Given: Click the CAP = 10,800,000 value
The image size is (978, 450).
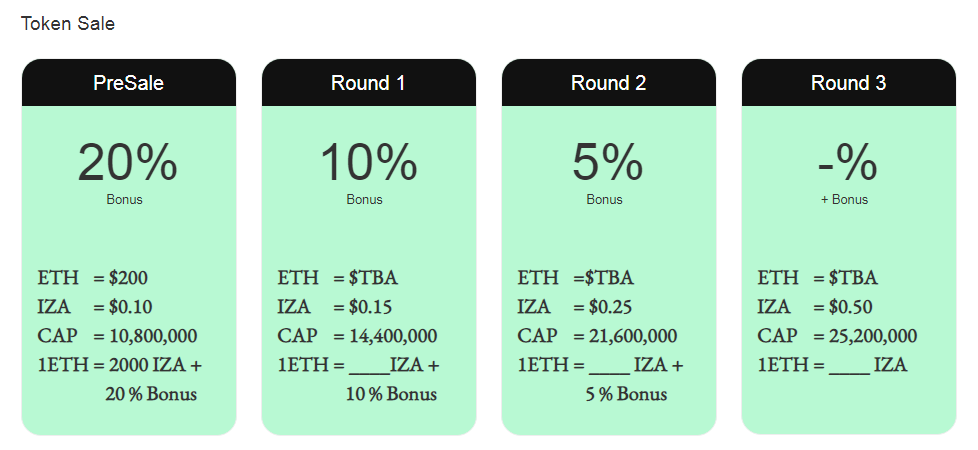Looking at the screenshot, I should click(117, 336).
